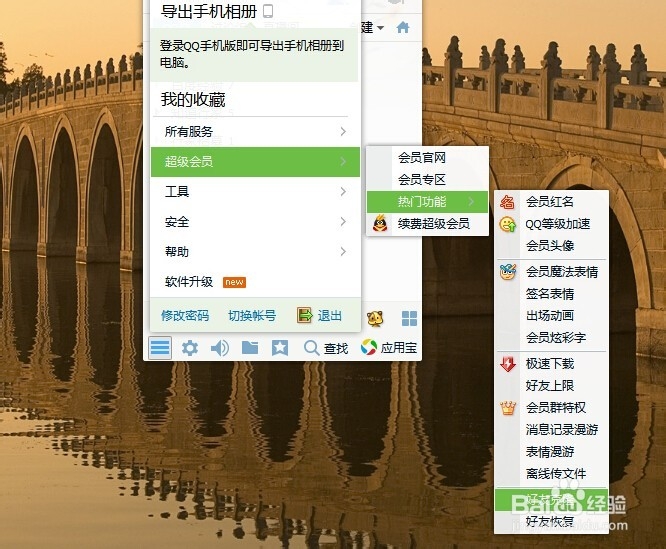666x549 pixels.
Task: Open 我的收藏 heading
Action: click(x=193, y=100)
